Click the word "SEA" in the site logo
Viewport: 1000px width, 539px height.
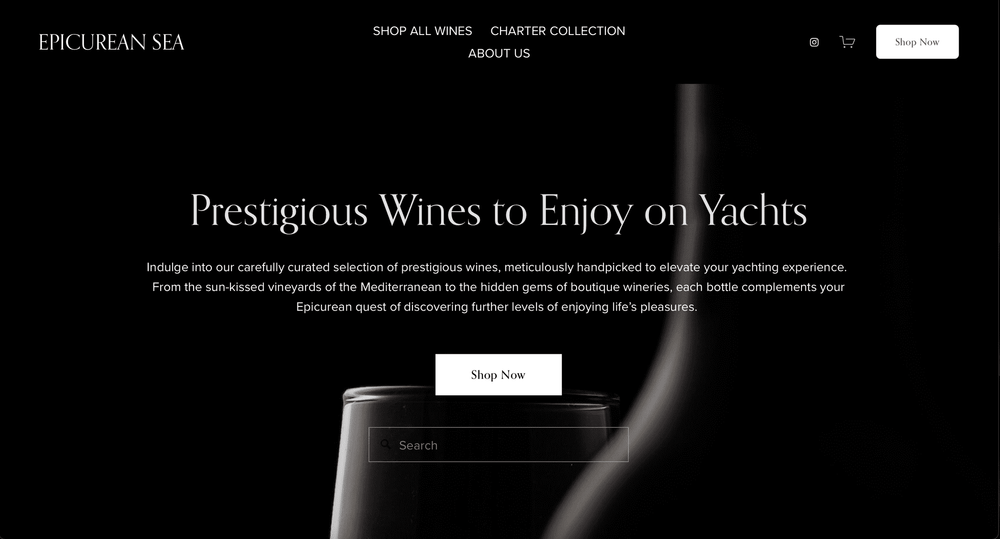[168, 42]
